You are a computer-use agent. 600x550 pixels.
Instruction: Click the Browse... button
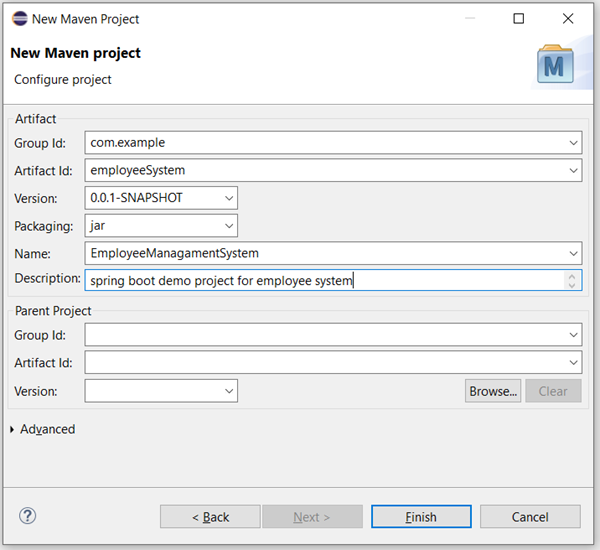[x=493, y=391]
